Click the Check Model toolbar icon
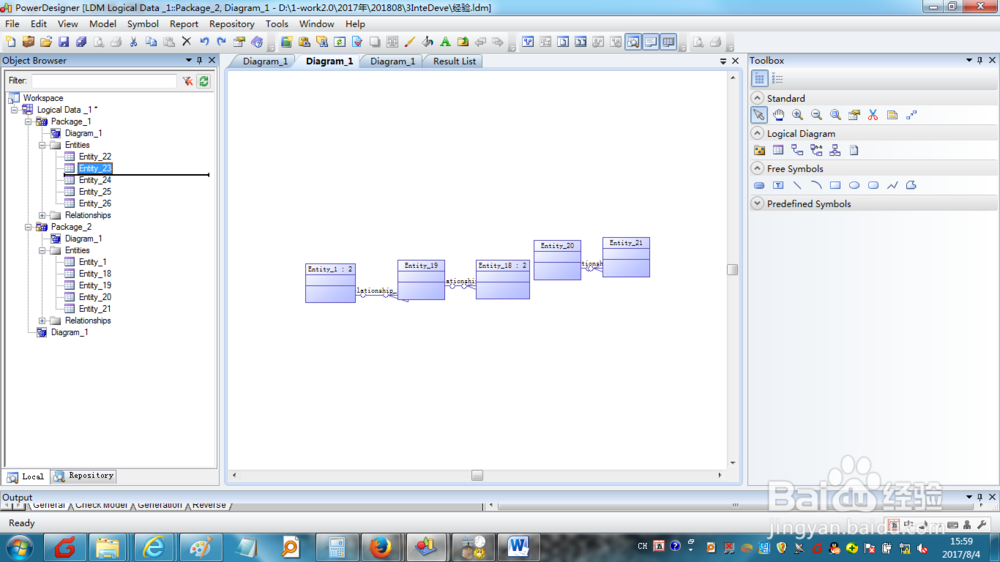Viewport: 1000px width, 562px height. coord(357,42)
